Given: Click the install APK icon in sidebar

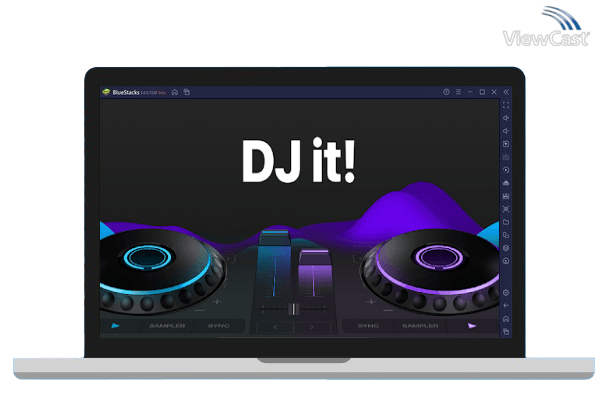Looking at the screenshot, I should (506, 183).
